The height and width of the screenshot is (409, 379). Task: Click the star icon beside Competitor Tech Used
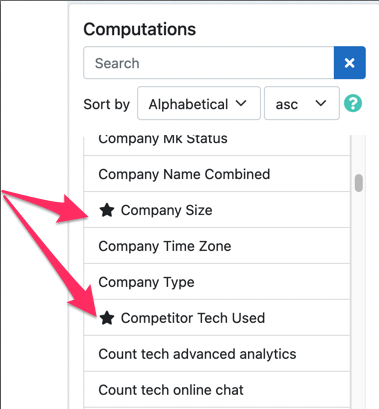coord(107,318)
